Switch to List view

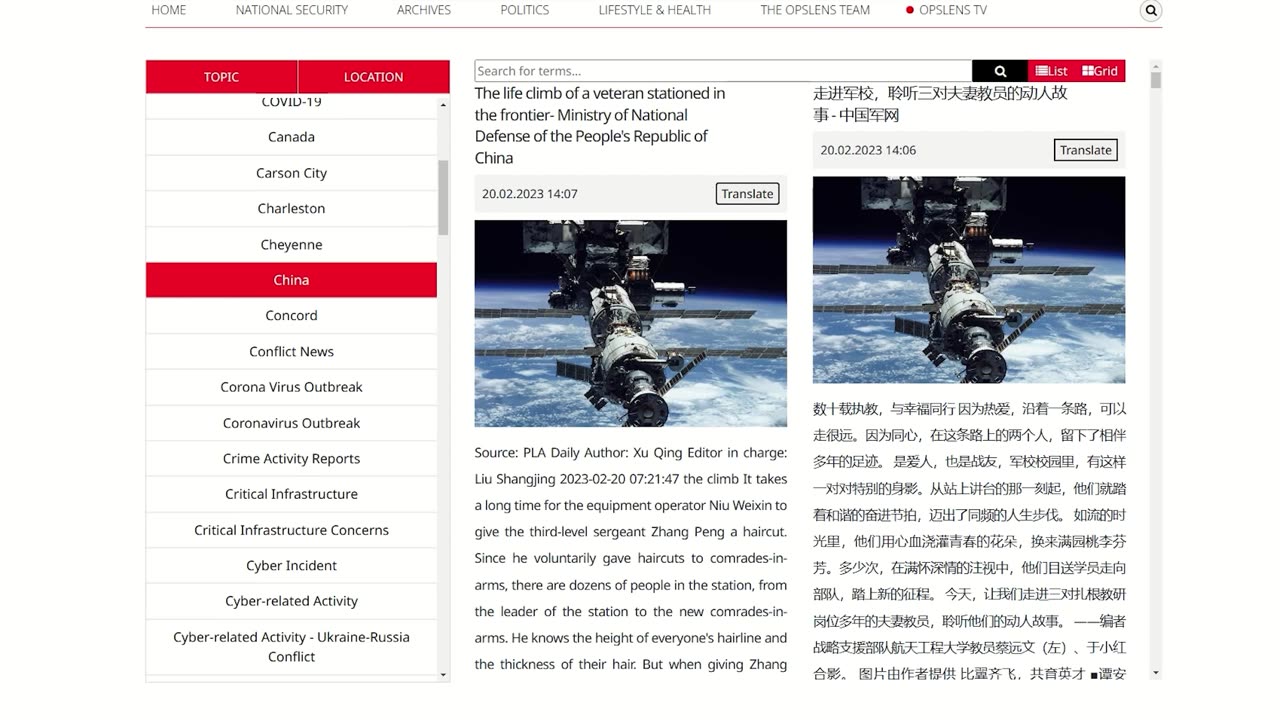click(1051, 71)
